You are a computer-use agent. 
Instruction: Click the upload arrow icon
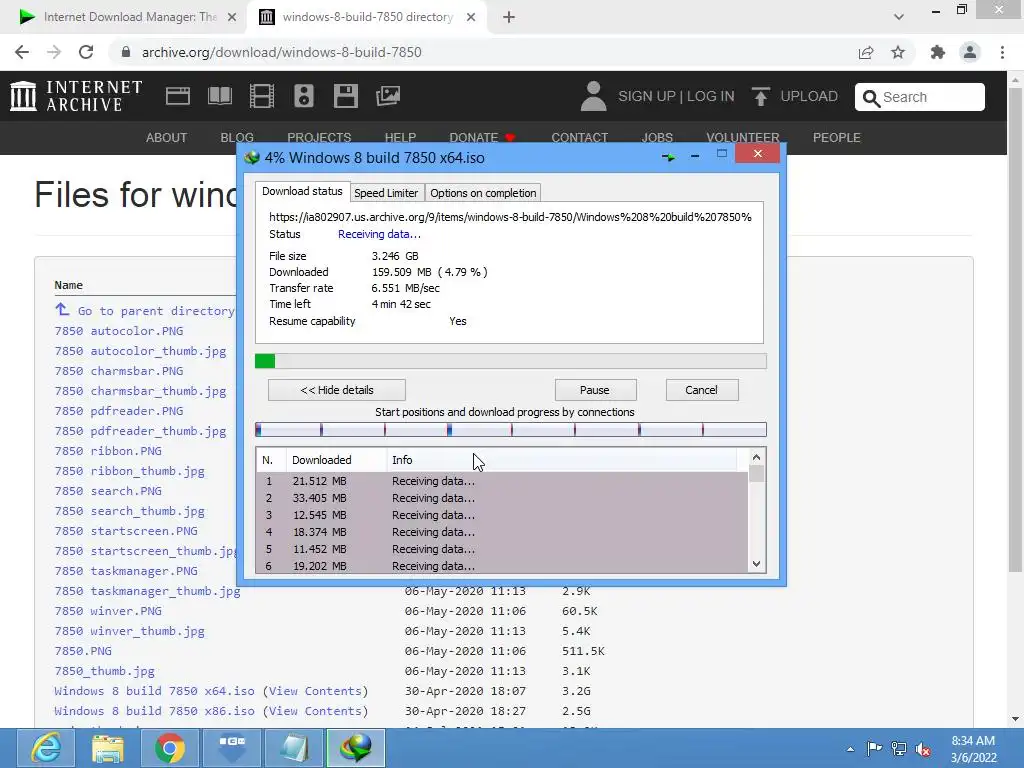click(x=760, y=96)
